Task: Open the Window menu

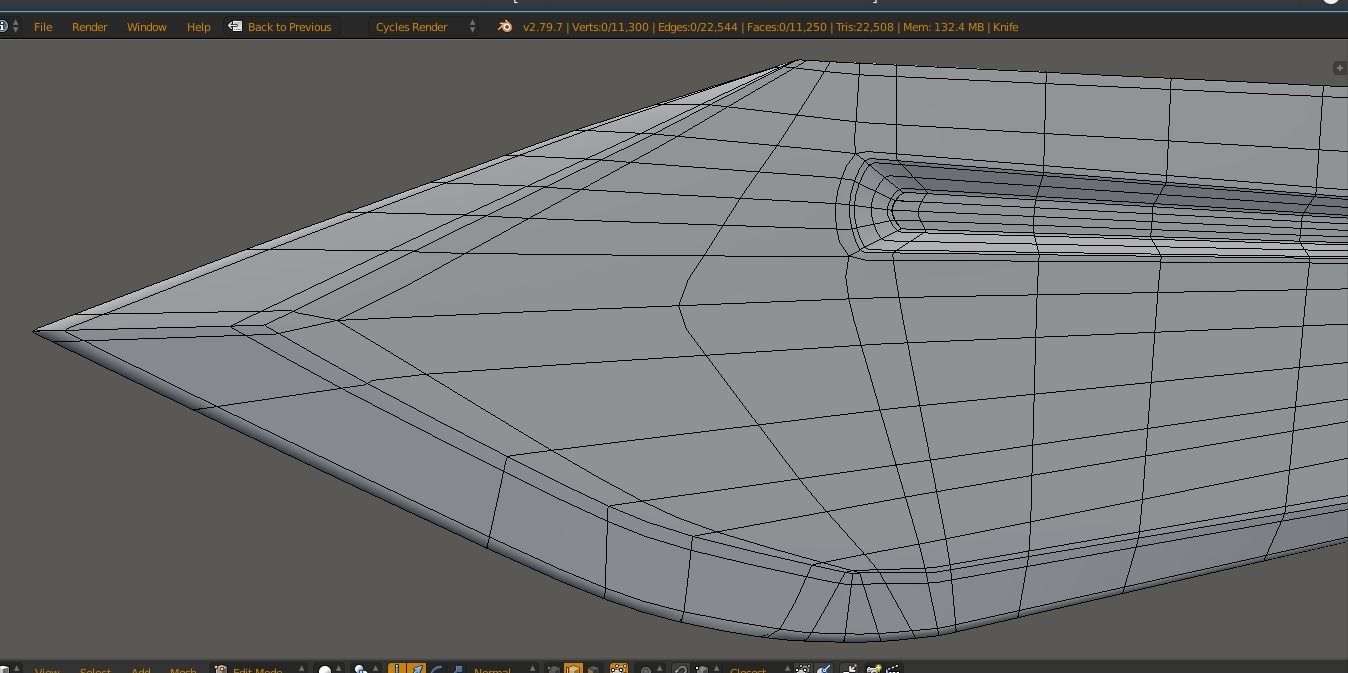Action: [x=146, y=27]
